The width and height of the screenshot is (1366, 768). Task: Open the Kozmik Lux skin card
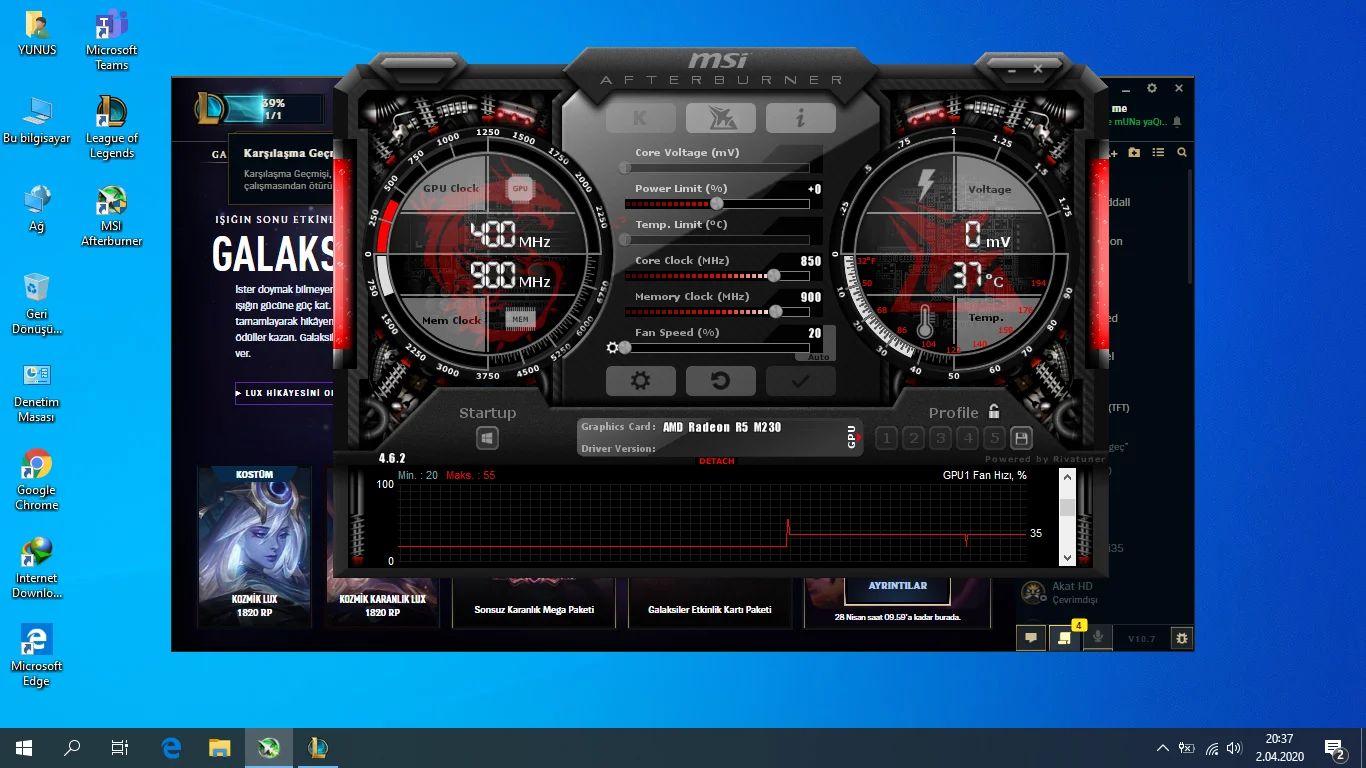[x=253, y=547]
